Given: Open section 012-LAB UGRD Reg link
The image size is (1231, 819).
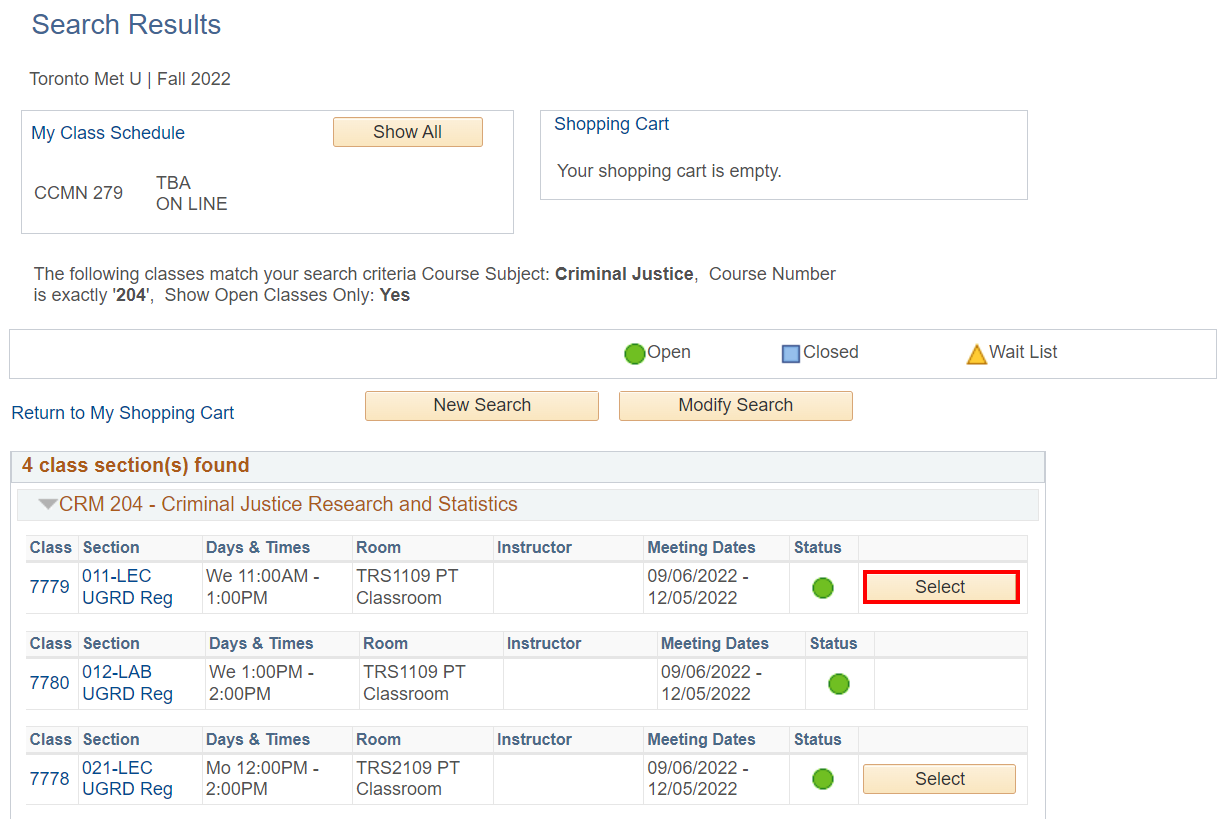Looking at the screenshot, I should point(128,683).
